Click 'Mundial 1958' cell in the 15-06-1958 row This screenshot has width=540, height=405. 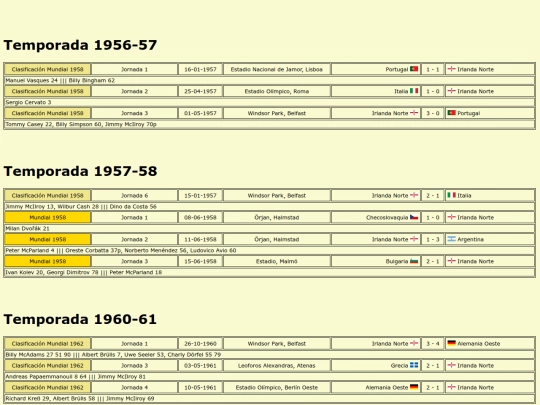click(48, 261)
